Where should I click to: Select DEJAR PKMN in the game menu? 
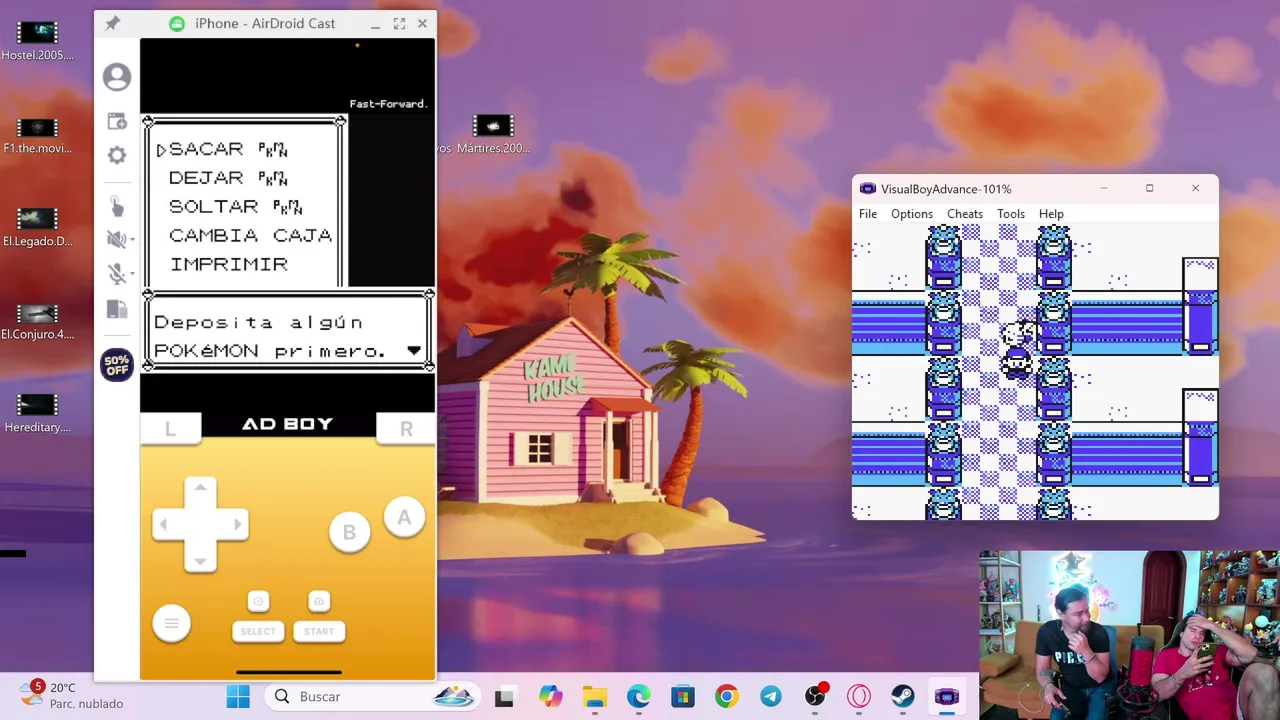point(228,178)
